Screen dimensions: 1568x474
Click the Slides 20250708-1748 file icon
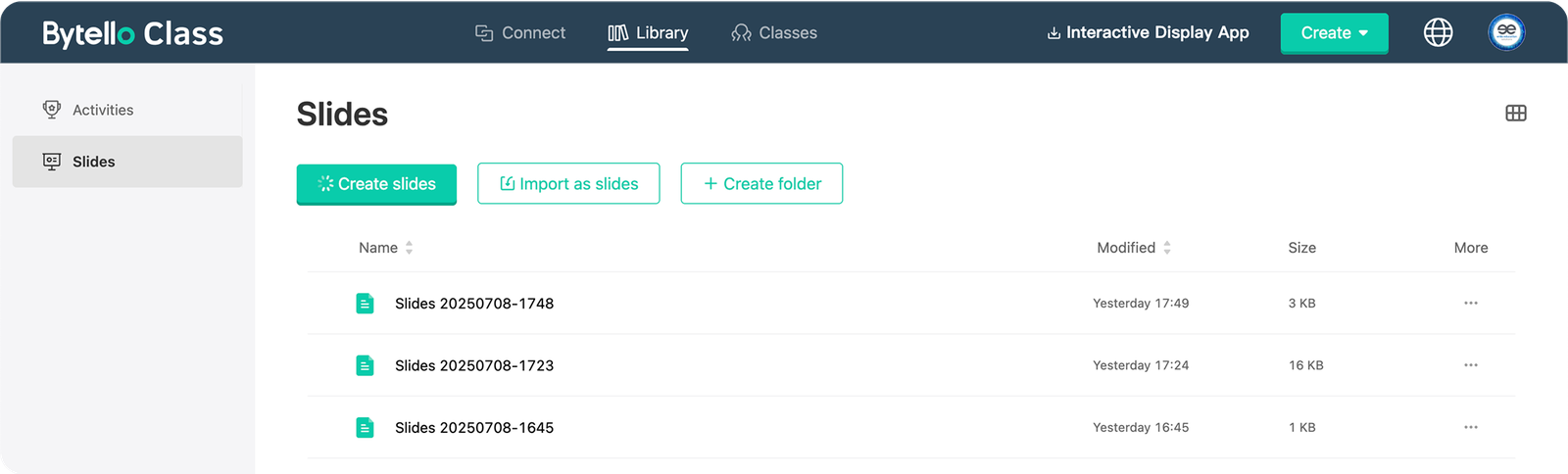[365, 304]
